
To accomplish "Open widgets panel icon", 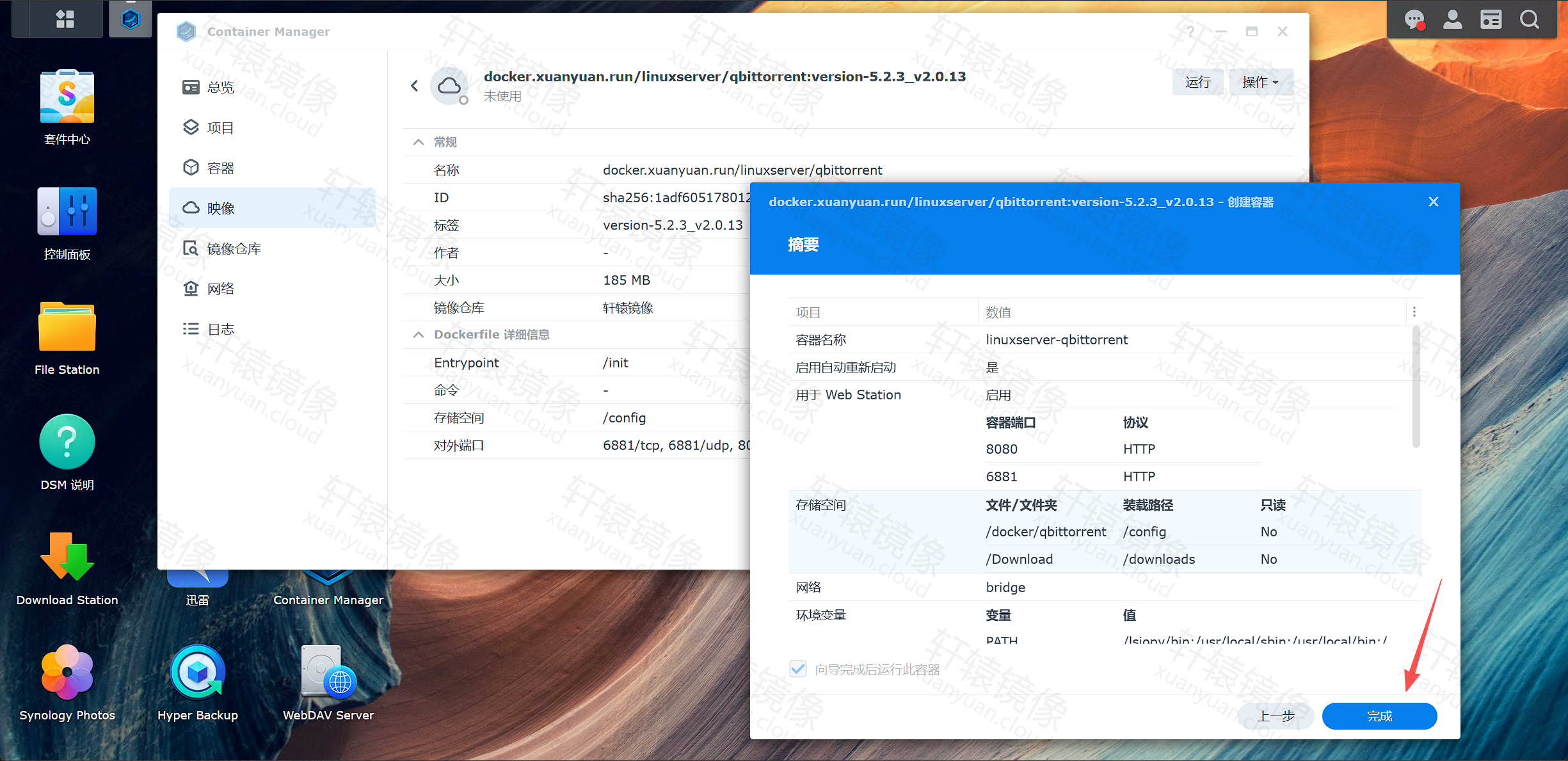I will [1491, 20].
